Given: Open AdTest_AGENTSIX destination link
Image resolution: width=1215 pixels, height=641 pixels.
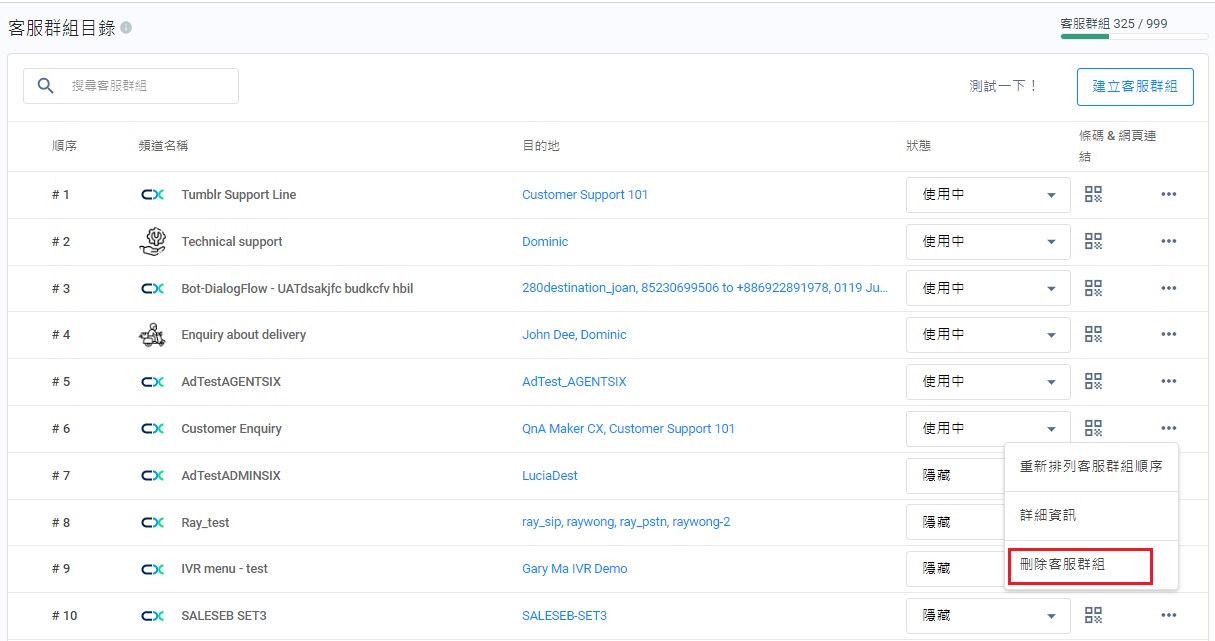Looking at the screenshot, I should point(574,381).
